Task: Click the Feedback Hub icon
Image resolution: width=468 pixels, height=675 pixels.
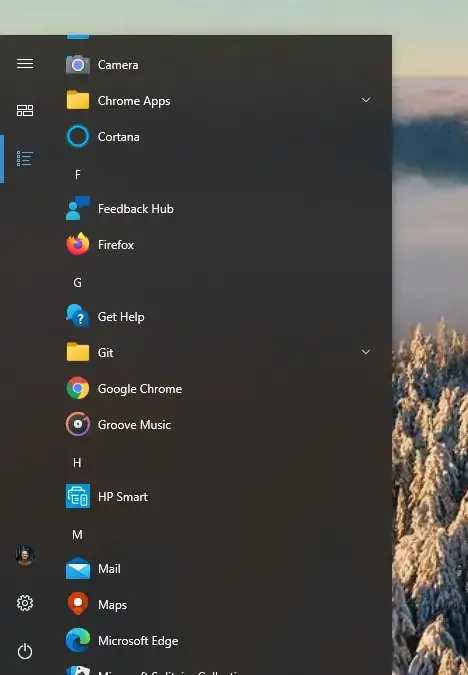Action: tap(78, 208)
